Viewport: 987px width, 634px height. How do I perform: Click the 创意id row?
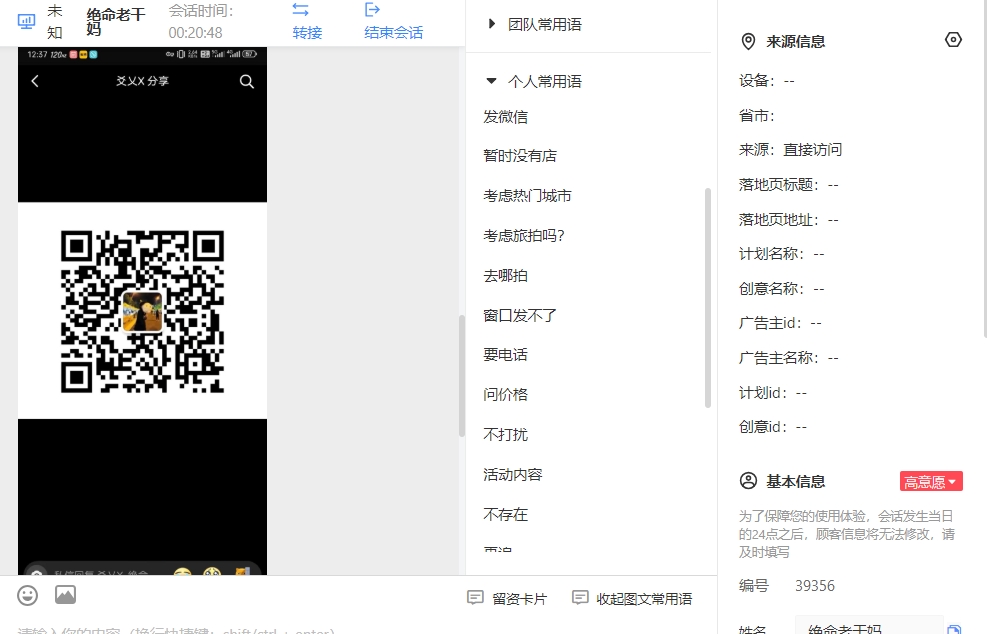click(x=773, y=427)
